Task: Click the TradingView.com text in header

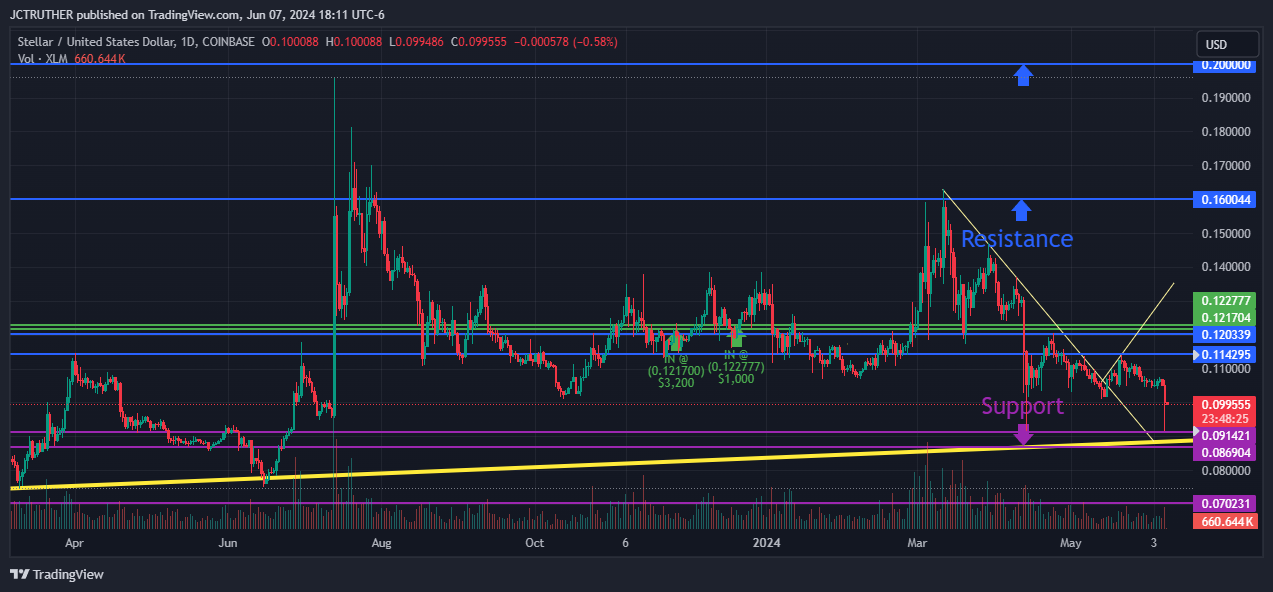Action: 193,14
